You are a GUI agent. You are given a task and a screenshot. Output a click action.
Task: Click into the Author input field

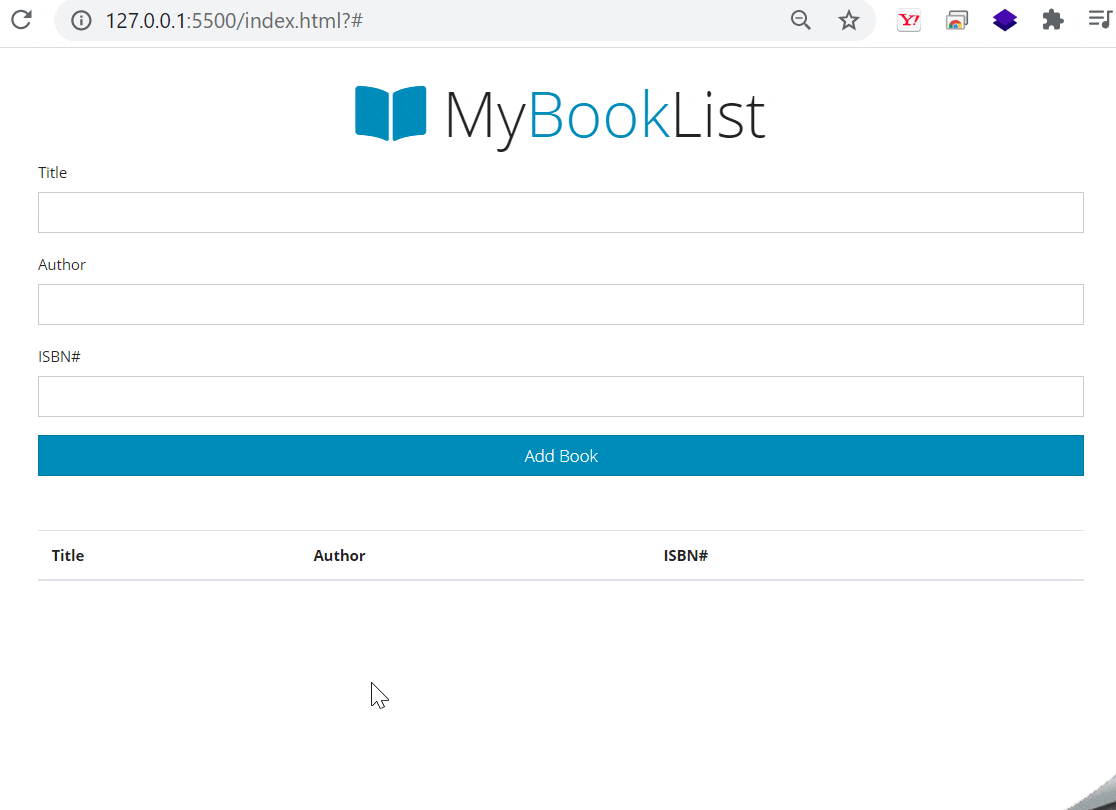coord(561,305)
